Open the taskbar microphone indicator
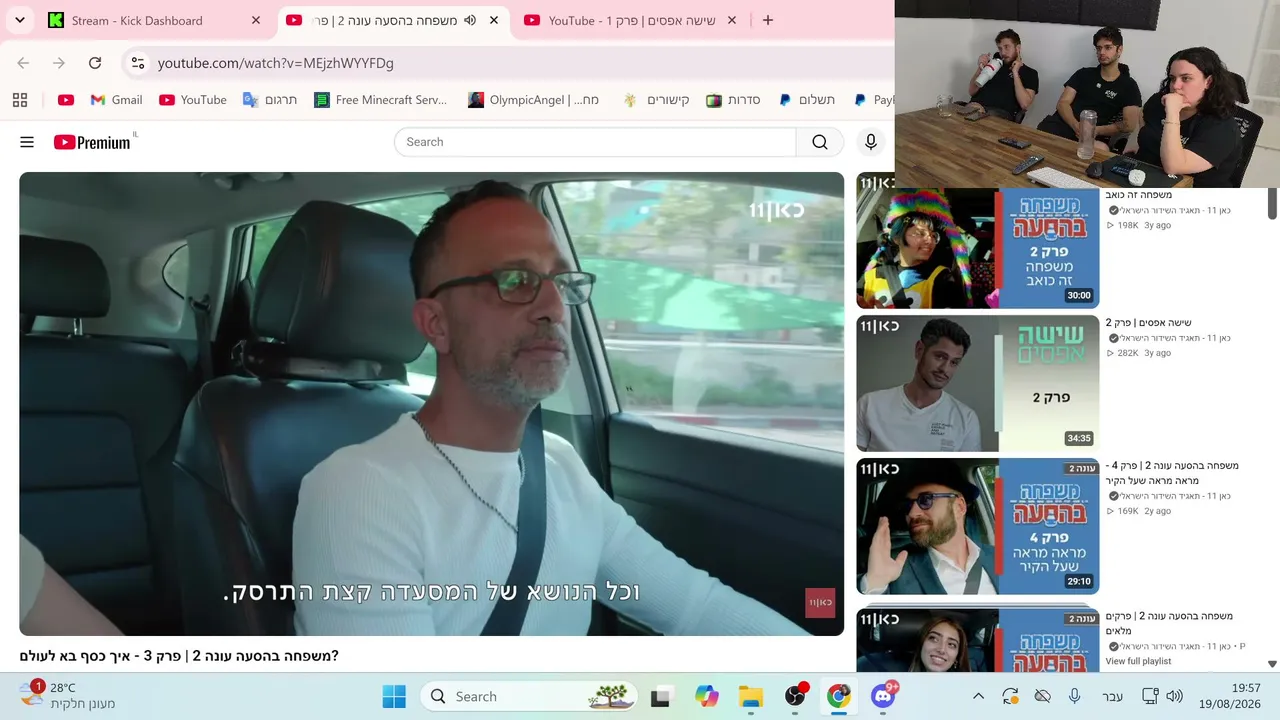 point(1075,697)
